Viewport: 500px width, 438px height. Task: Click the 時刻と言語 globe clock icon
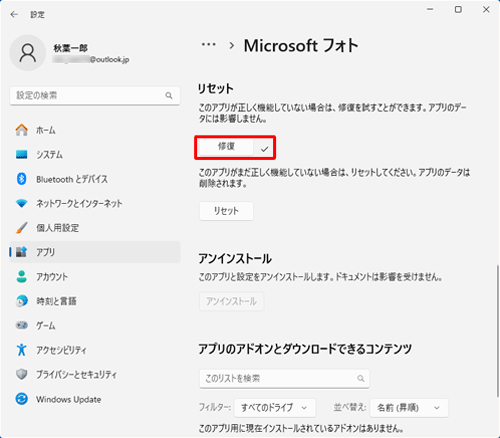(22, 301)
